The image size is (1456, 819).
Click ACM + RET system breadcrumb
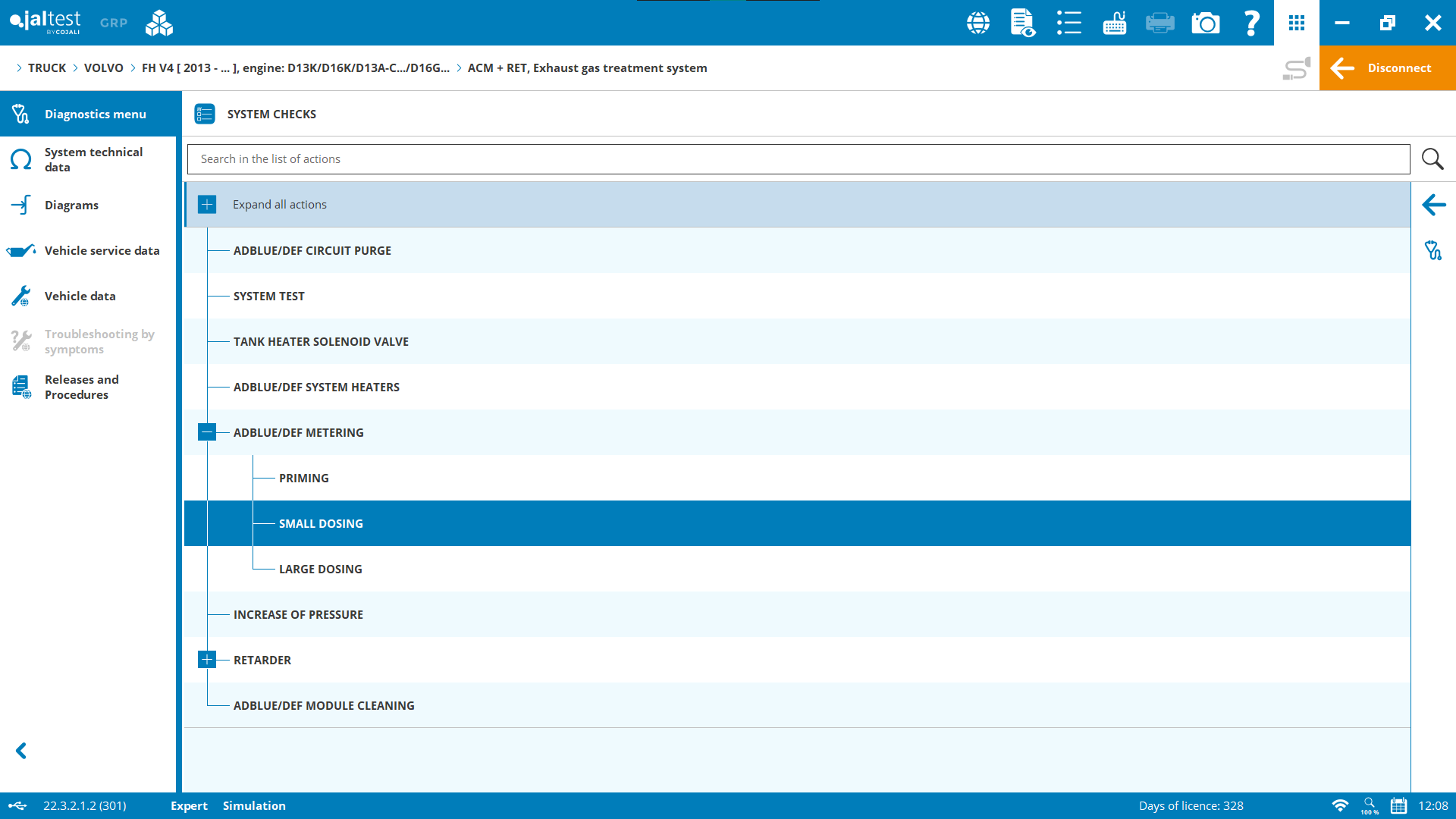(x=588, y=68)
